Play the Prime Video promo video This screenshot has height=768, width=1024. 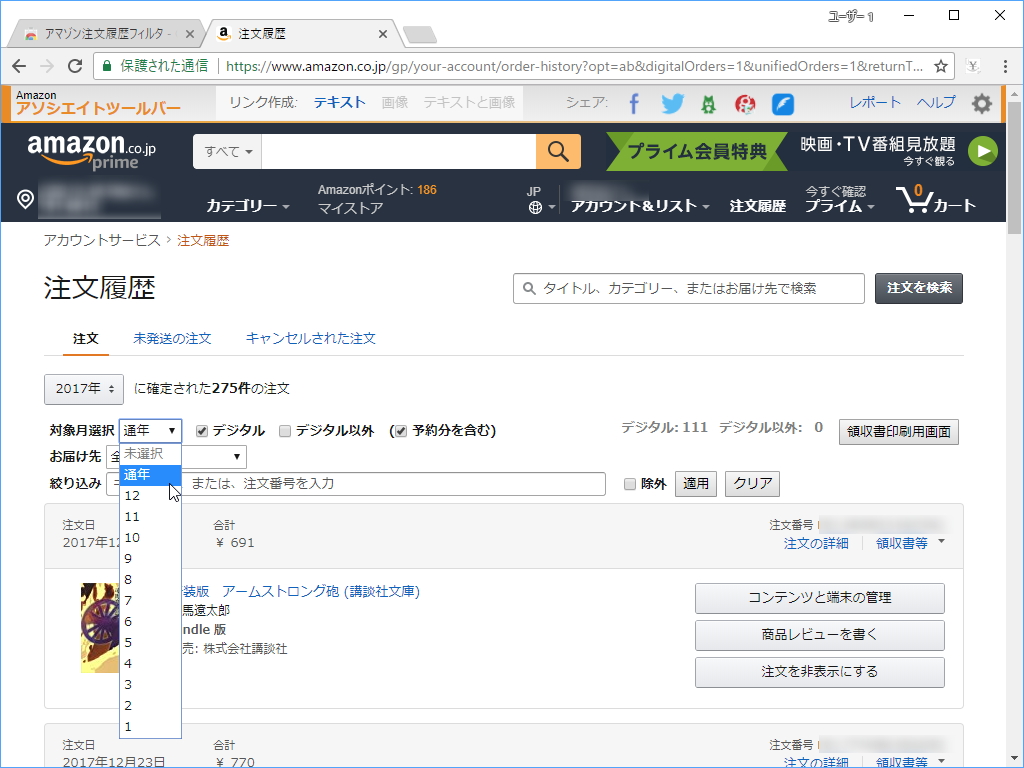983,151
